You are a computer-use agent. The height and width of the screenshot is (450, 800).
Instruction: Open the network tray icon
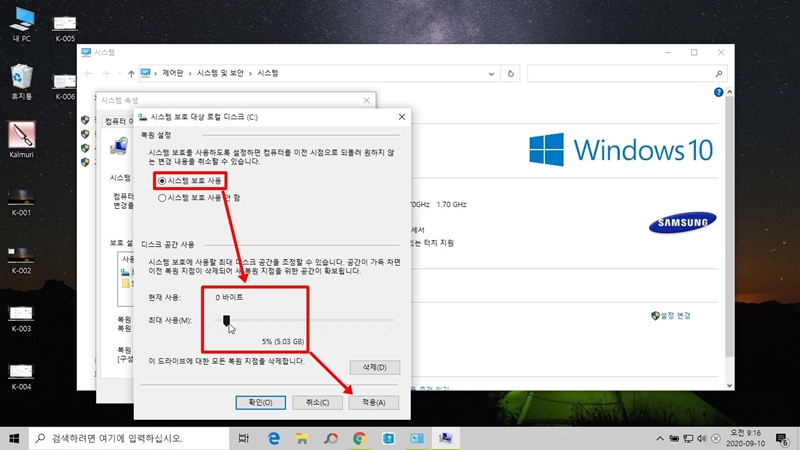pyautogui.click(x=688, y=438)
